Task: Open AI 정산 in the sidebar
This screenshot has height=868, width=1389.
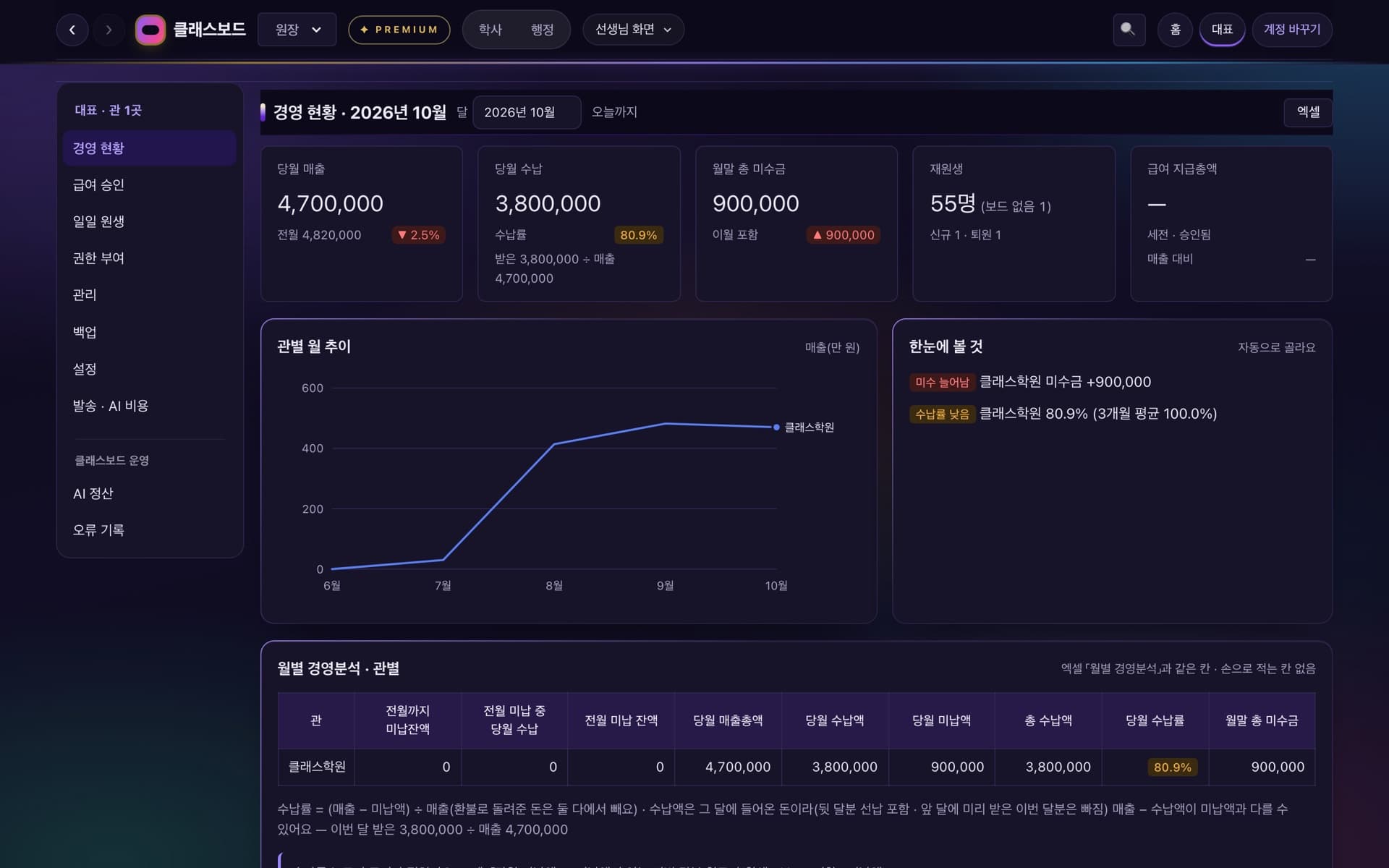Action: (x=149, y=493)
